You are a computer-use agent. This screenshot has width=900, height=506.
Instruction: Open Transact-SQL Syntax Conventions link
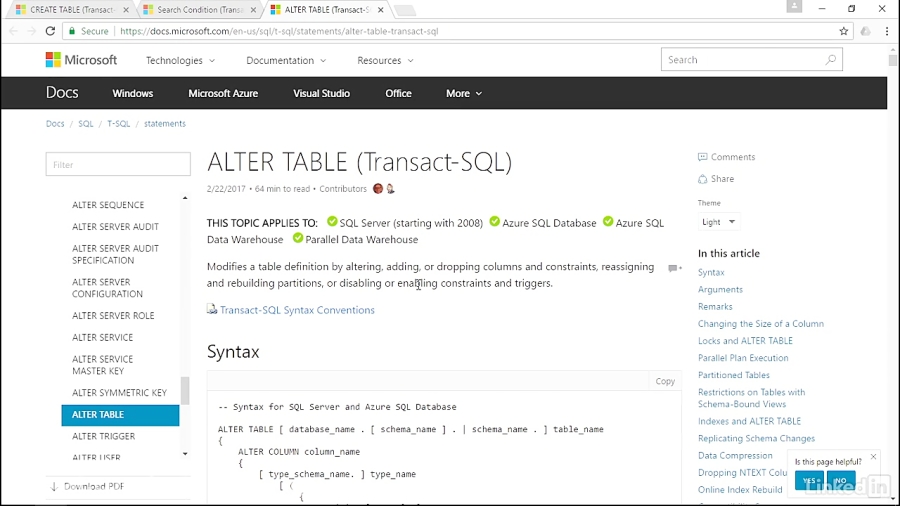pyautogui.click(x=297, y=310)
